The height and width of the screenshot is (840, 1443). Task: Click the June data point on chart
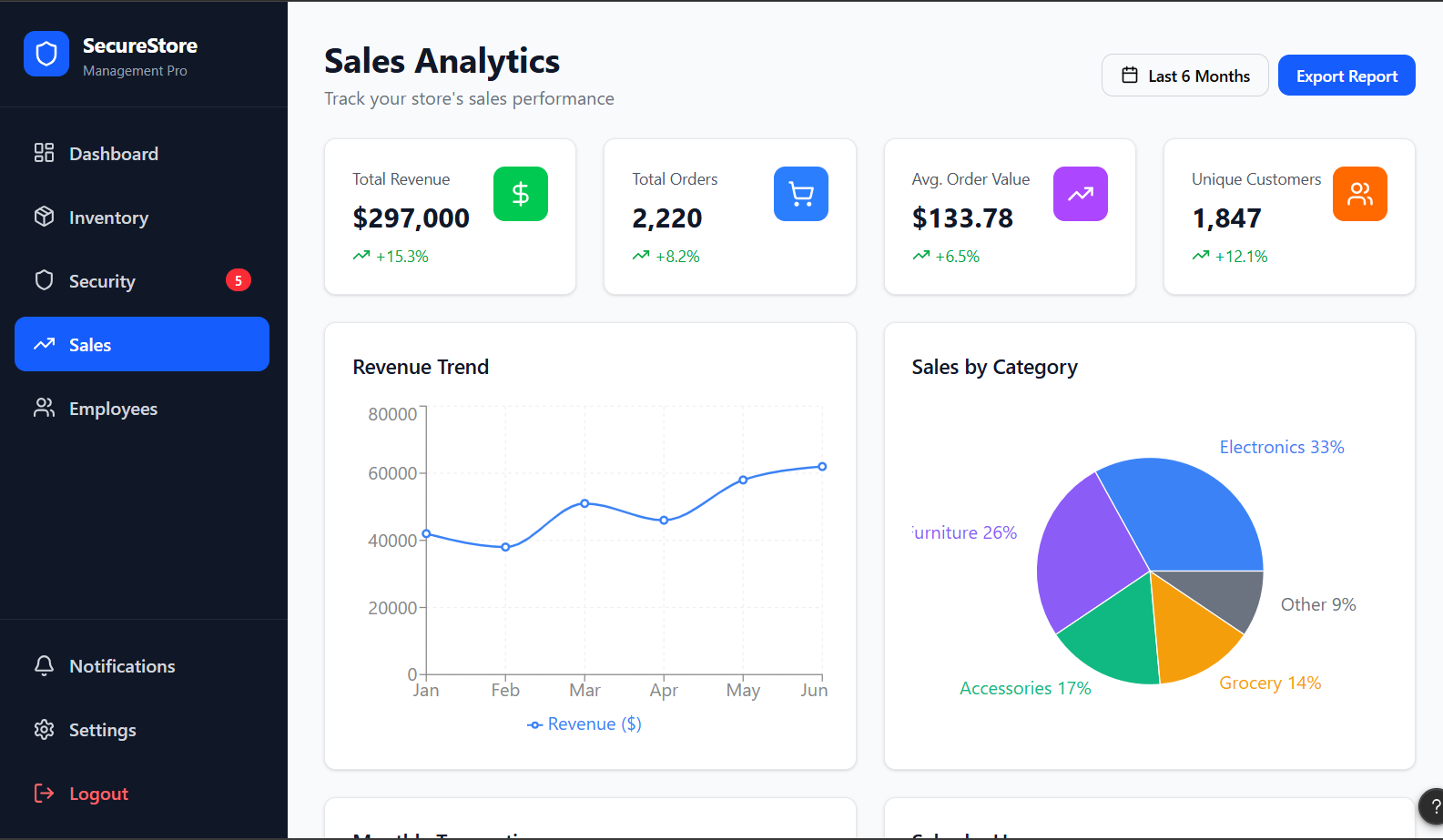[822, 467]
